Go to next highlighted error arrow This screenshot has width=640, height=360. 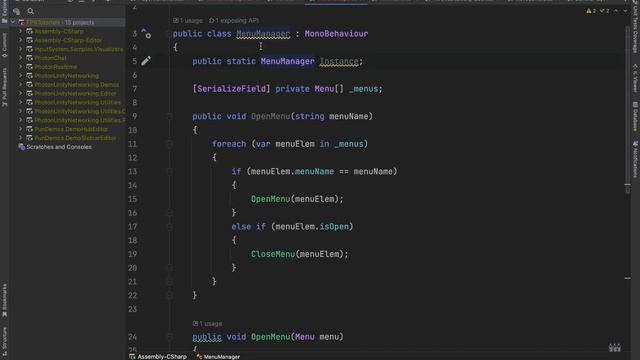[x=625, y=11]
